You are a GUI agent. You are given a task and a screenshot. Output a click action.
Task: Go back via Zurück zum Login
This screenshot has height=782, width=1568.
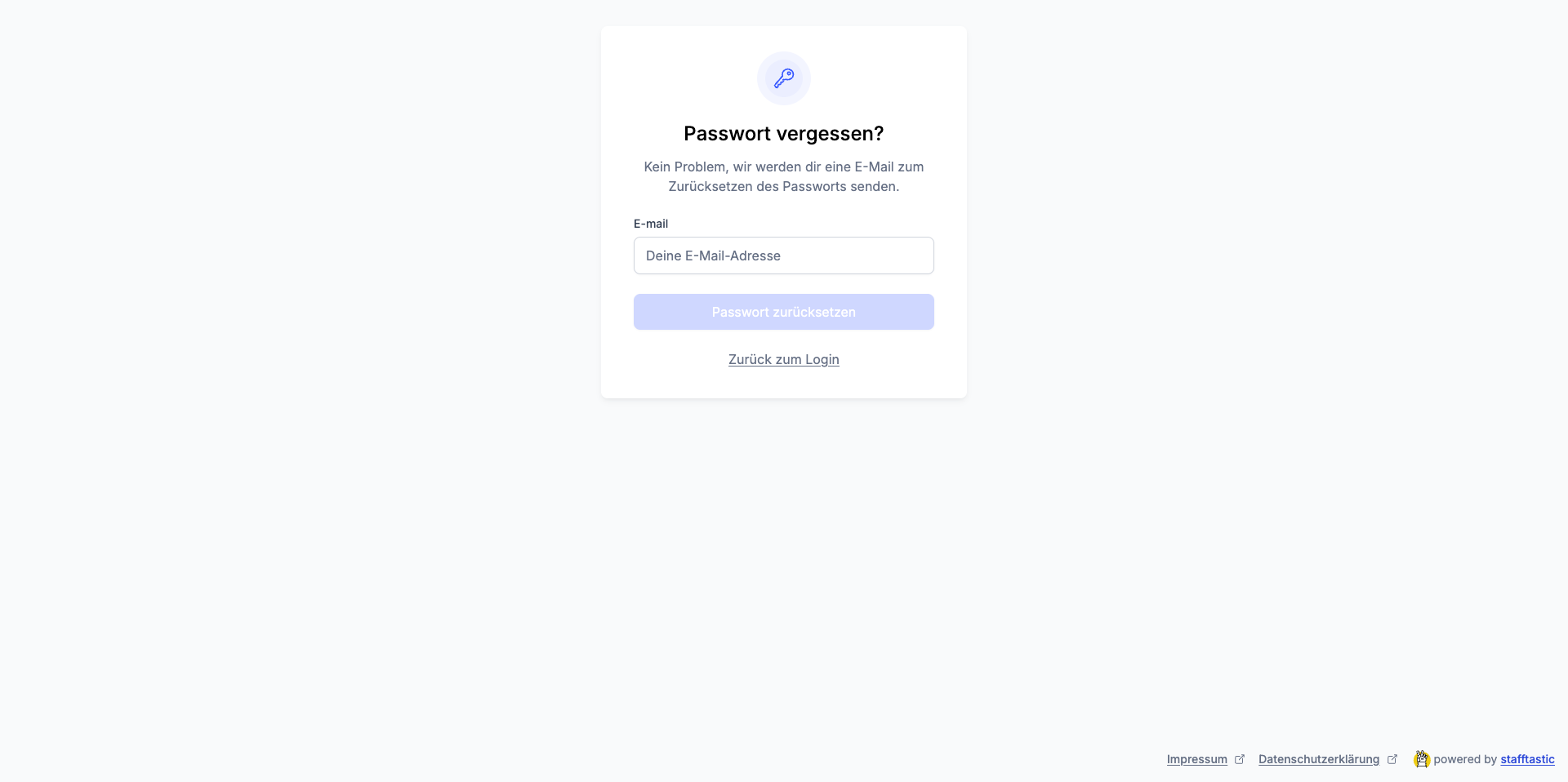tap(783, 359)
